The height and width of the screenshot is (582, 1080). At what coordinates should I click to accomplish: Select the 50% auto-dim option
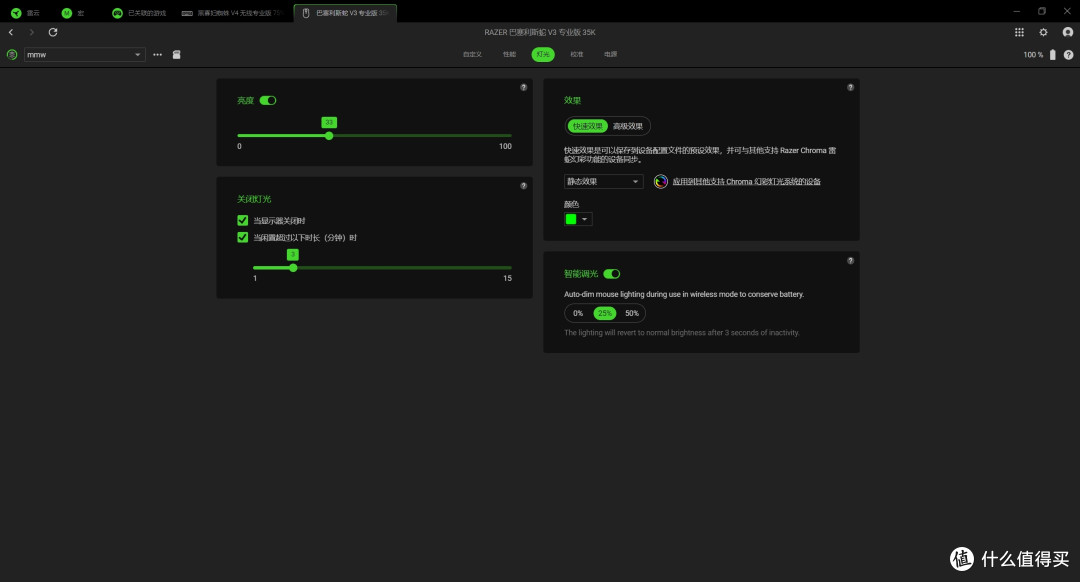(x=632, y=313)
